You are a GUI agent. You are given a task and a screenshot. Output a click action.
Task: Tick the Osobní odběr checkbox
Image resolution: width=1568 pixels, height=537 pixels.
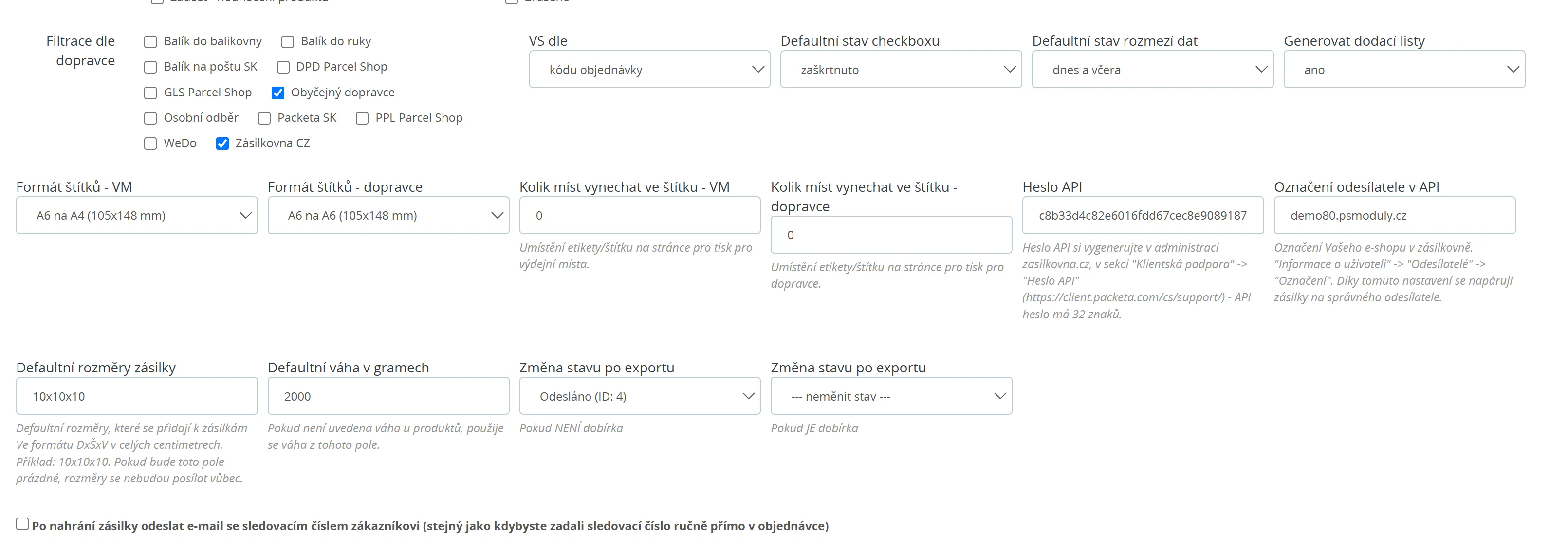click(x=150, y=118)
